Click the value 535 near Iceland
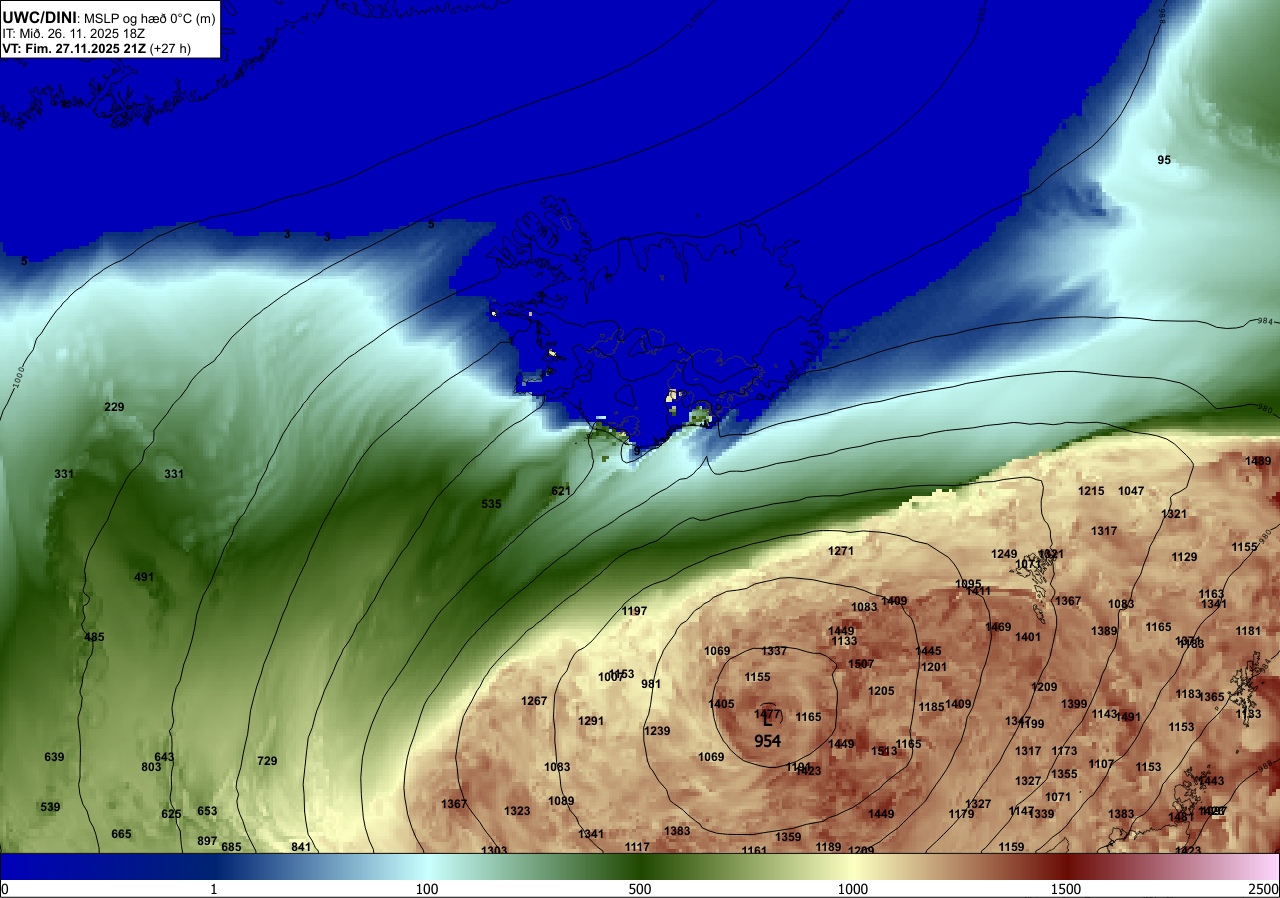Screen dimensions: 1280x898 [491, 504]
